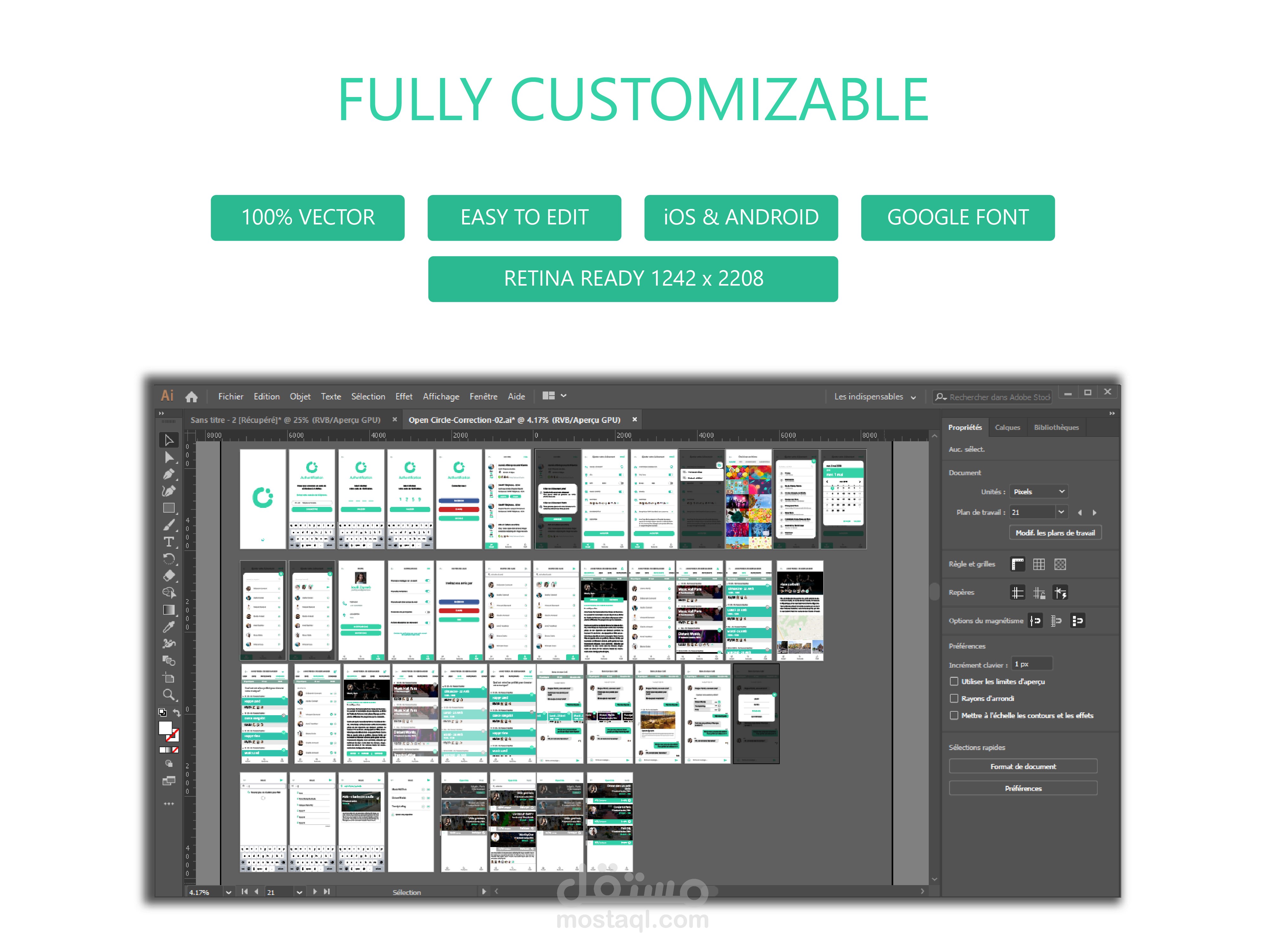Activate the Zoom tool
The image size is (1266, 952).
coord(168,694)
